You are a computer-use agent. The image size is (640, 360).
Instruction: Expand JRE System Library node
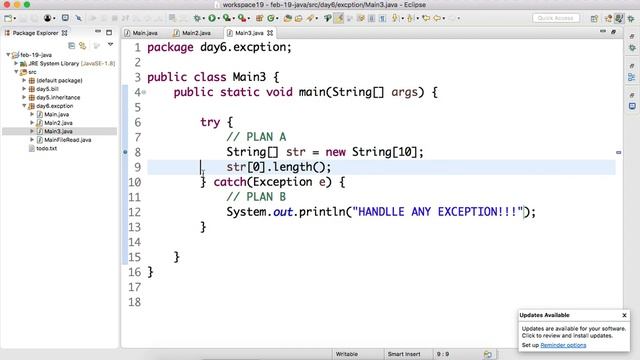[x=16, y=63]
